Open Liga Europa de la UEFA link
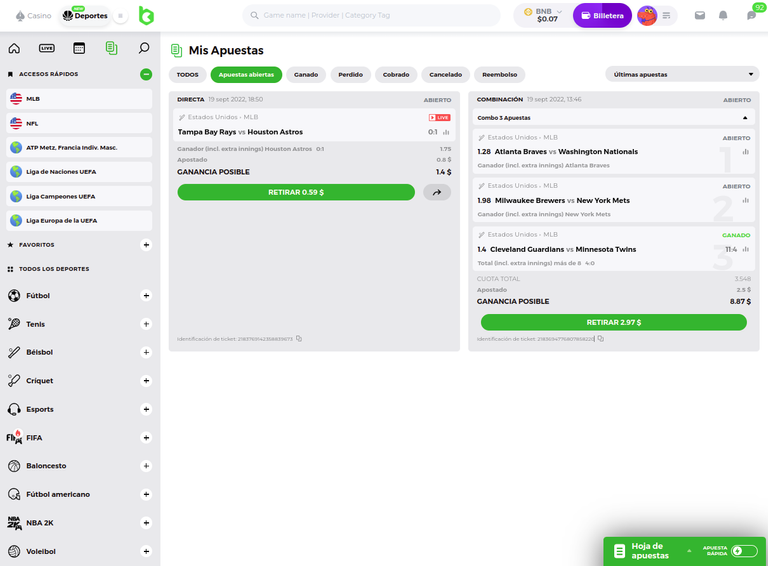This screenshot has height=566, width=768. click(x=79, y=221)
